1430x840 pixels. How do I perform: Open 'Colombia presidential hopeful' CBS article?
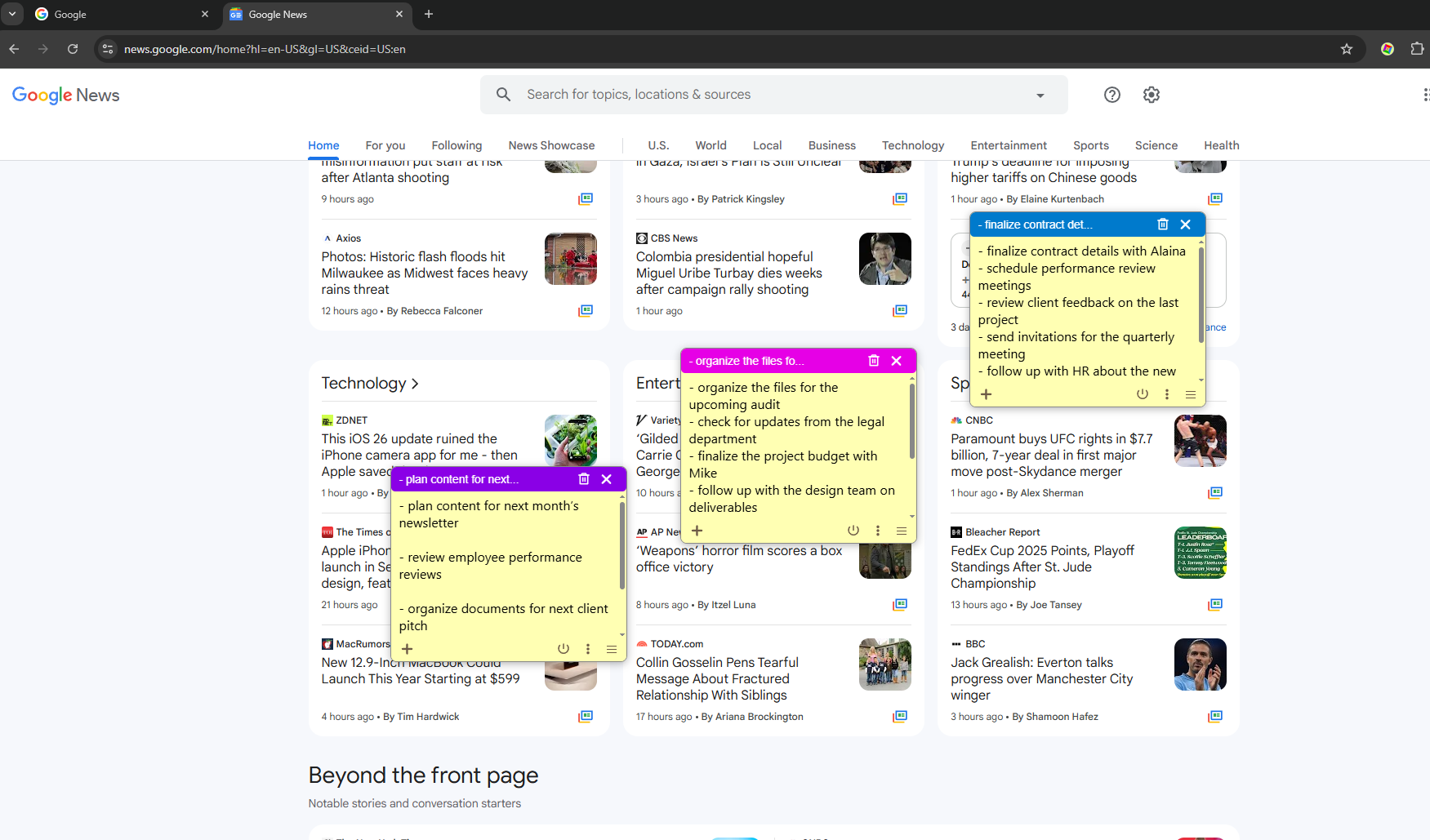[x=729, y=273]
